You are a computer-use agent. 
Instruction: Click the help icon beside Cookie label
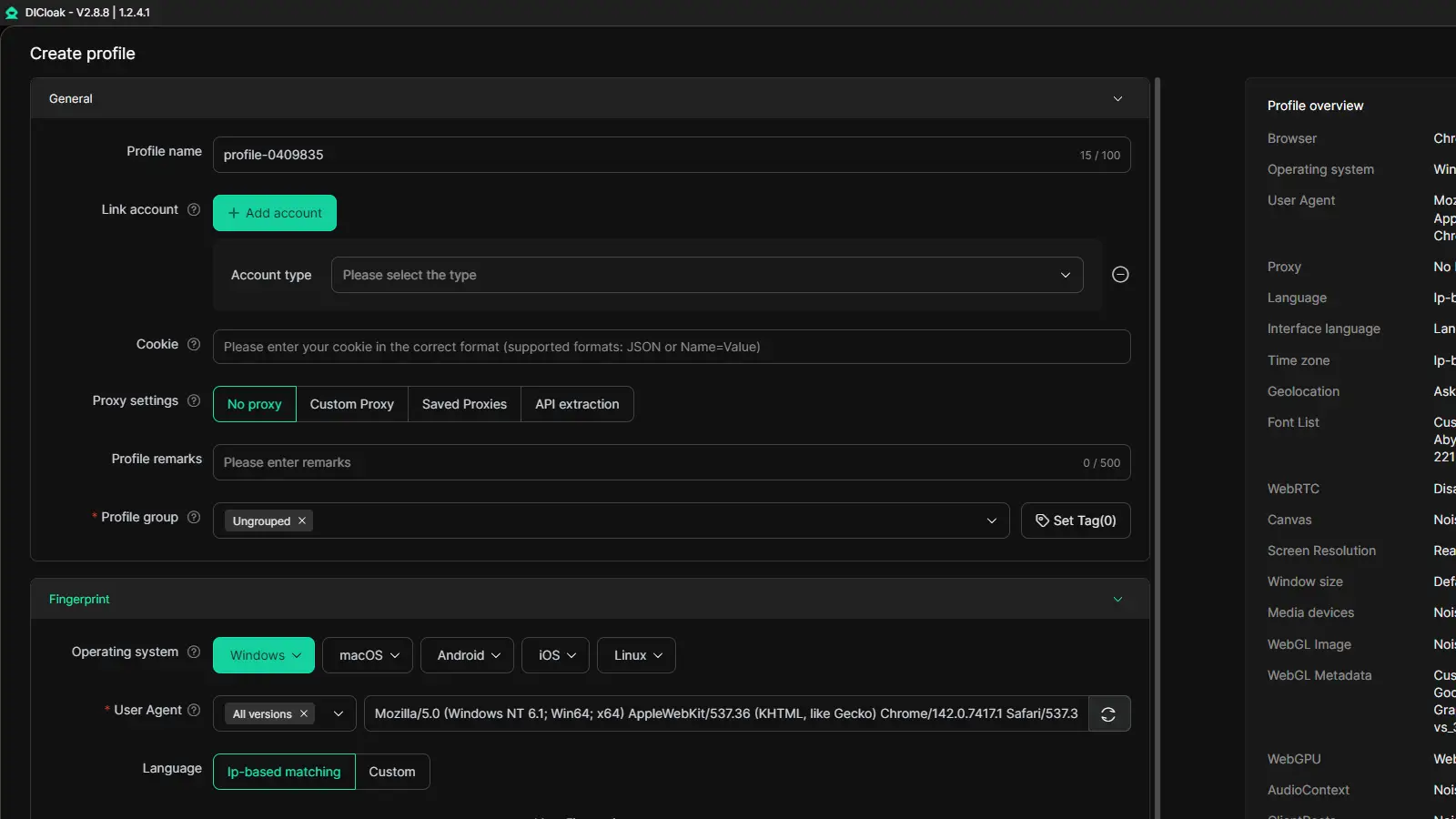pos(194,344)
